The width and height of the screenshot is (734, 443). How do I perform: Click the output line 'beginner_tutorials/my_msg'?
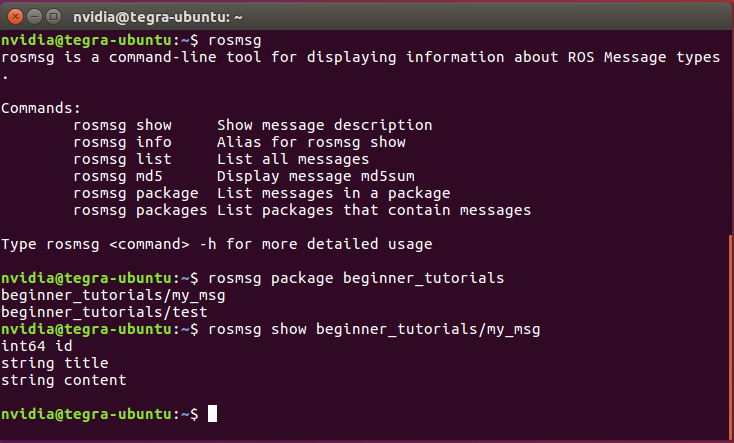(113, 295)
